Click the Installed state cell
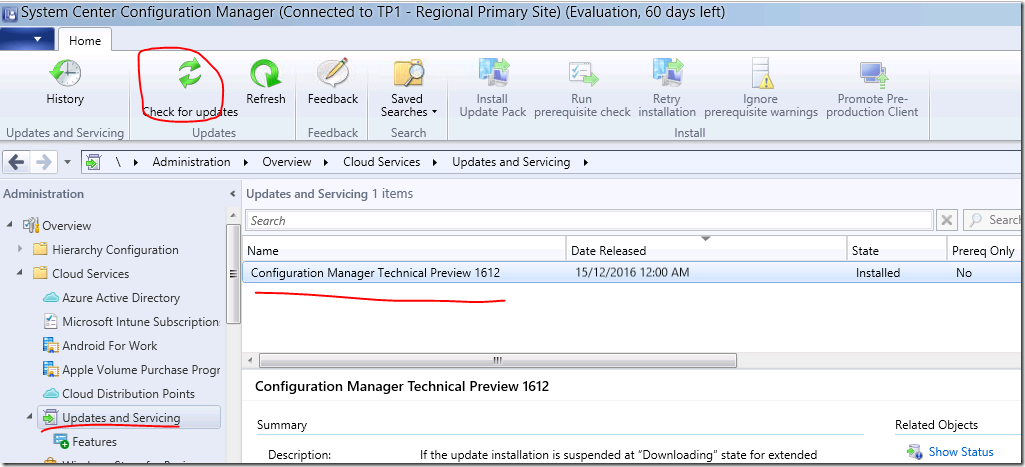This screenshot has width=1025, height=467. coord(878,273)
